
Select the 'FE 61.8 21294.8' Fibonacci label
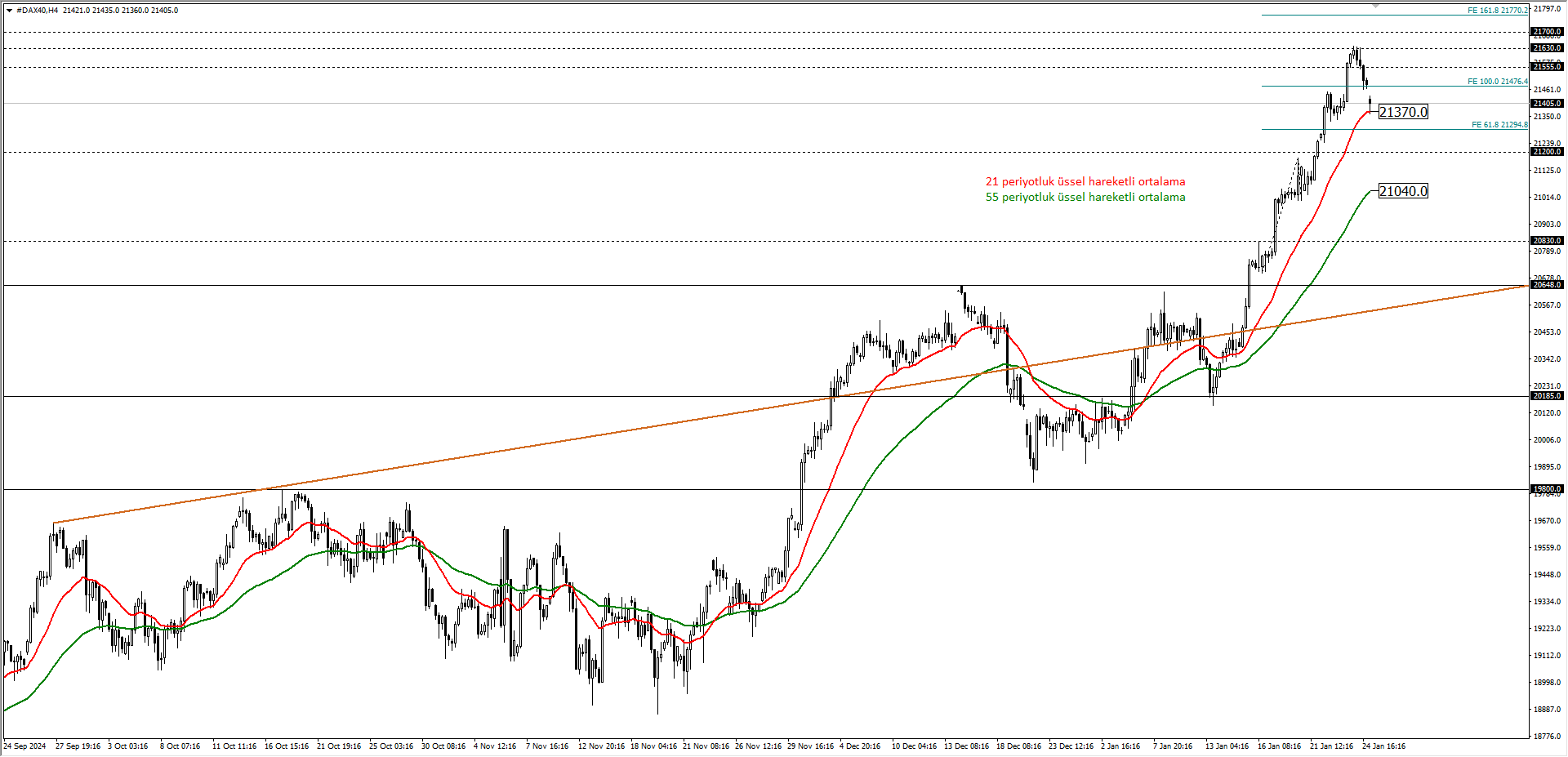tap(1499, 125)
